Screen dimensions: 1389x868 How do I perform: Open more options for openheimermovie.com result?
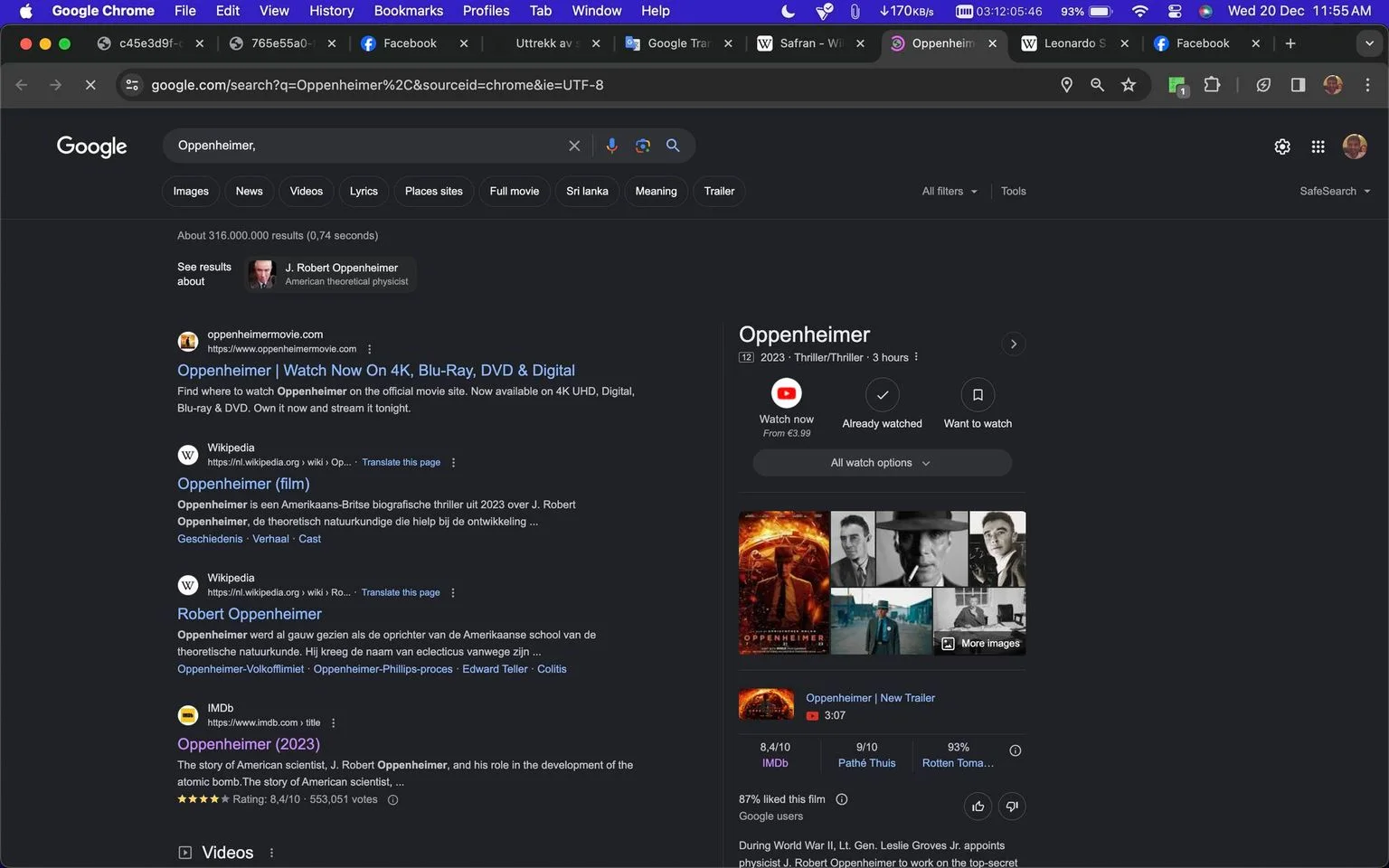pos(369,349)
